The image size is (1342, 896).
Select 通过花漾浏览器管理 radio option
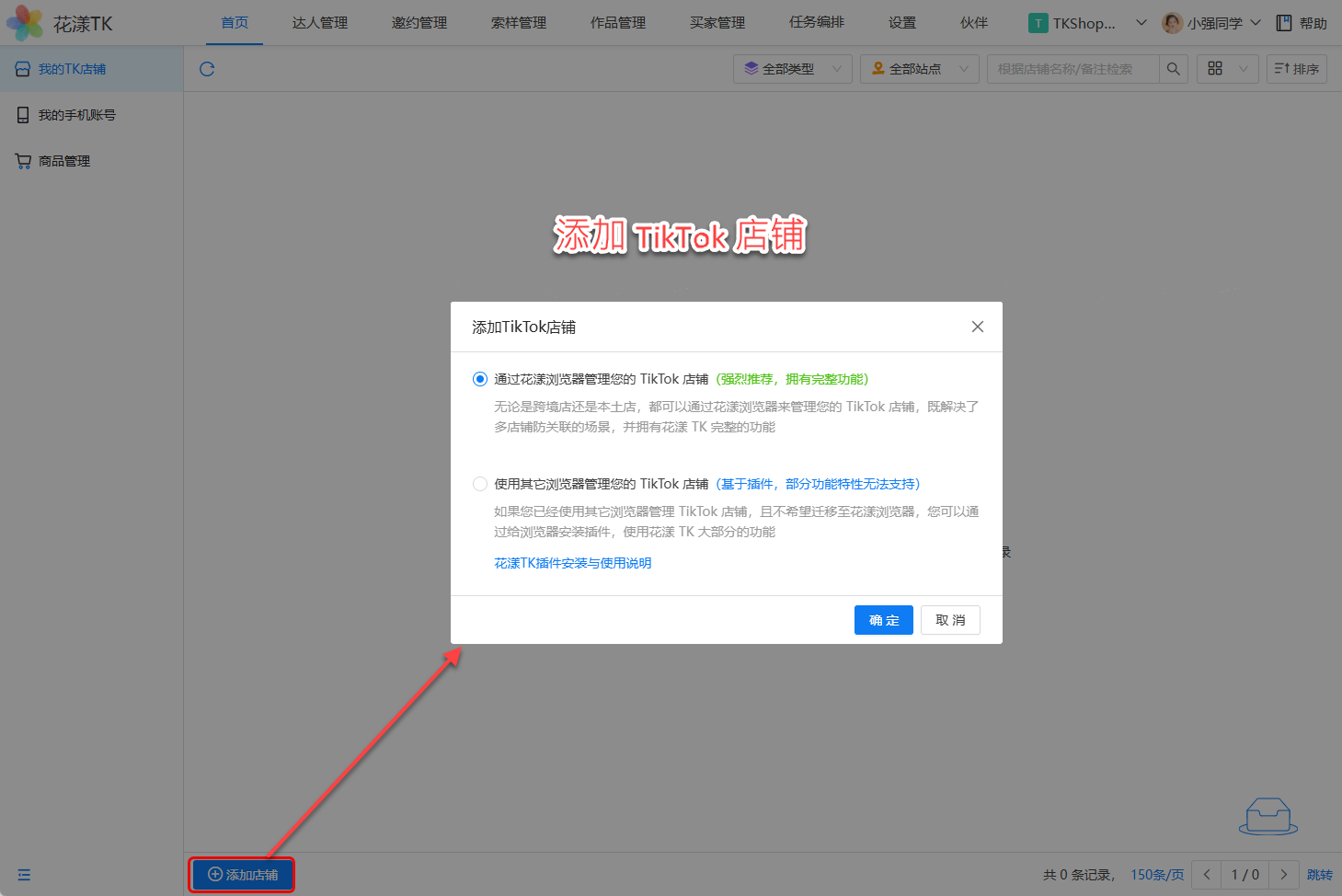(x=480, y=379)
